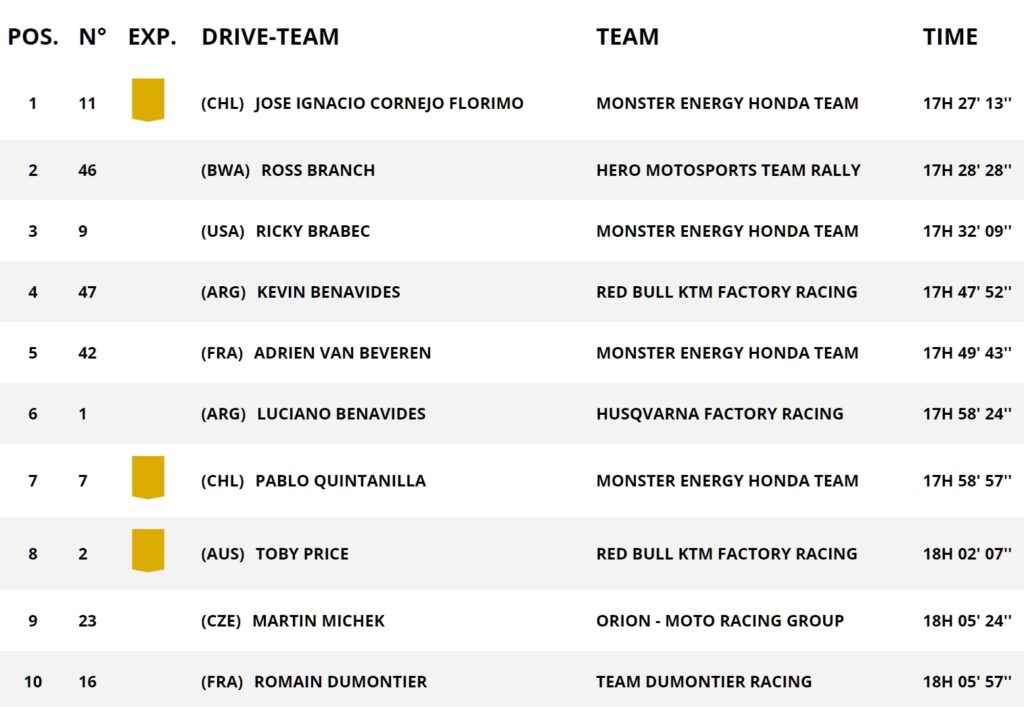Click Hero Motosports Team Rally team
1024x707 pixels.
pyautogui.click(x=728, y=170)
